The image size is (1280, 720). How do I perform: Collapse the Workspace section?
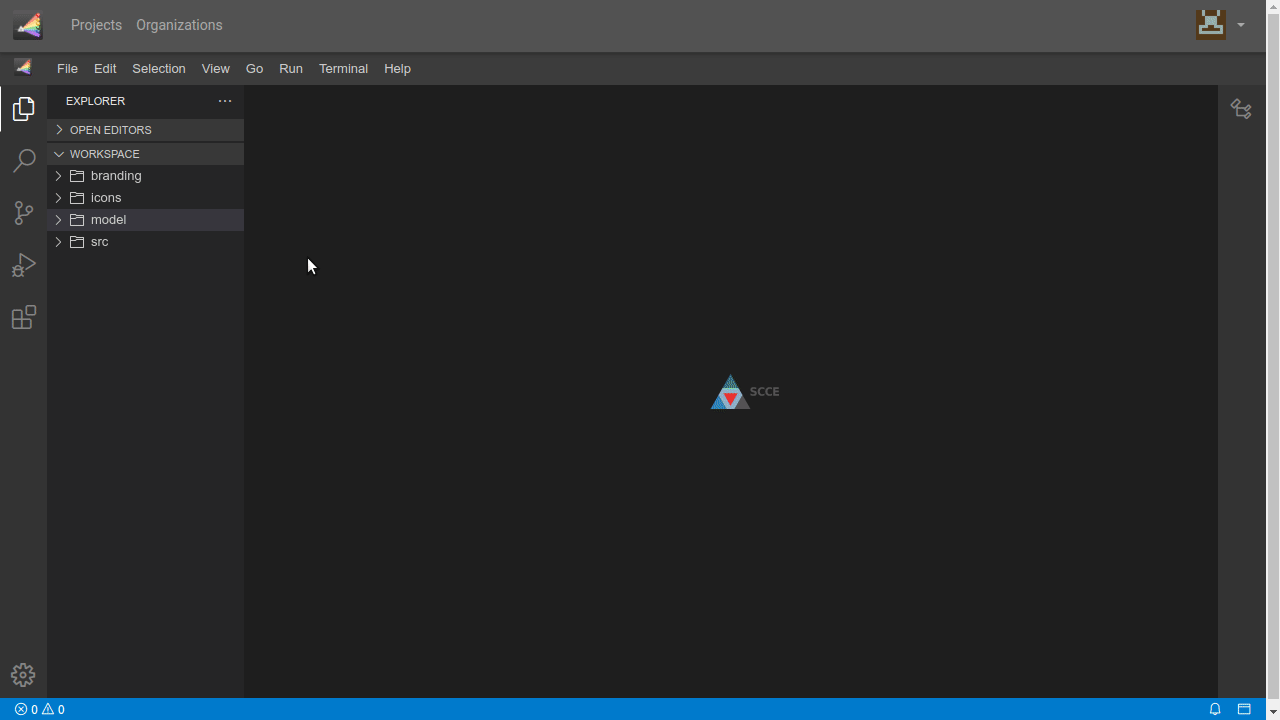coord(146,154)
